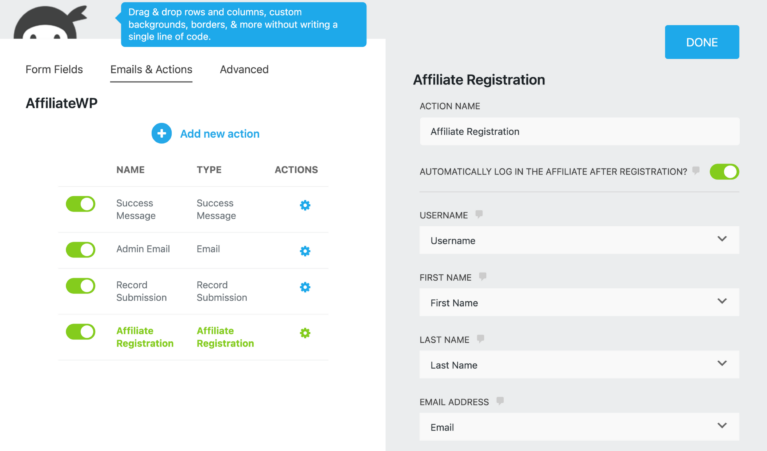Click the Ninja Forms ninja logo
Screen dimensions: 767x451
pos(49,22)
